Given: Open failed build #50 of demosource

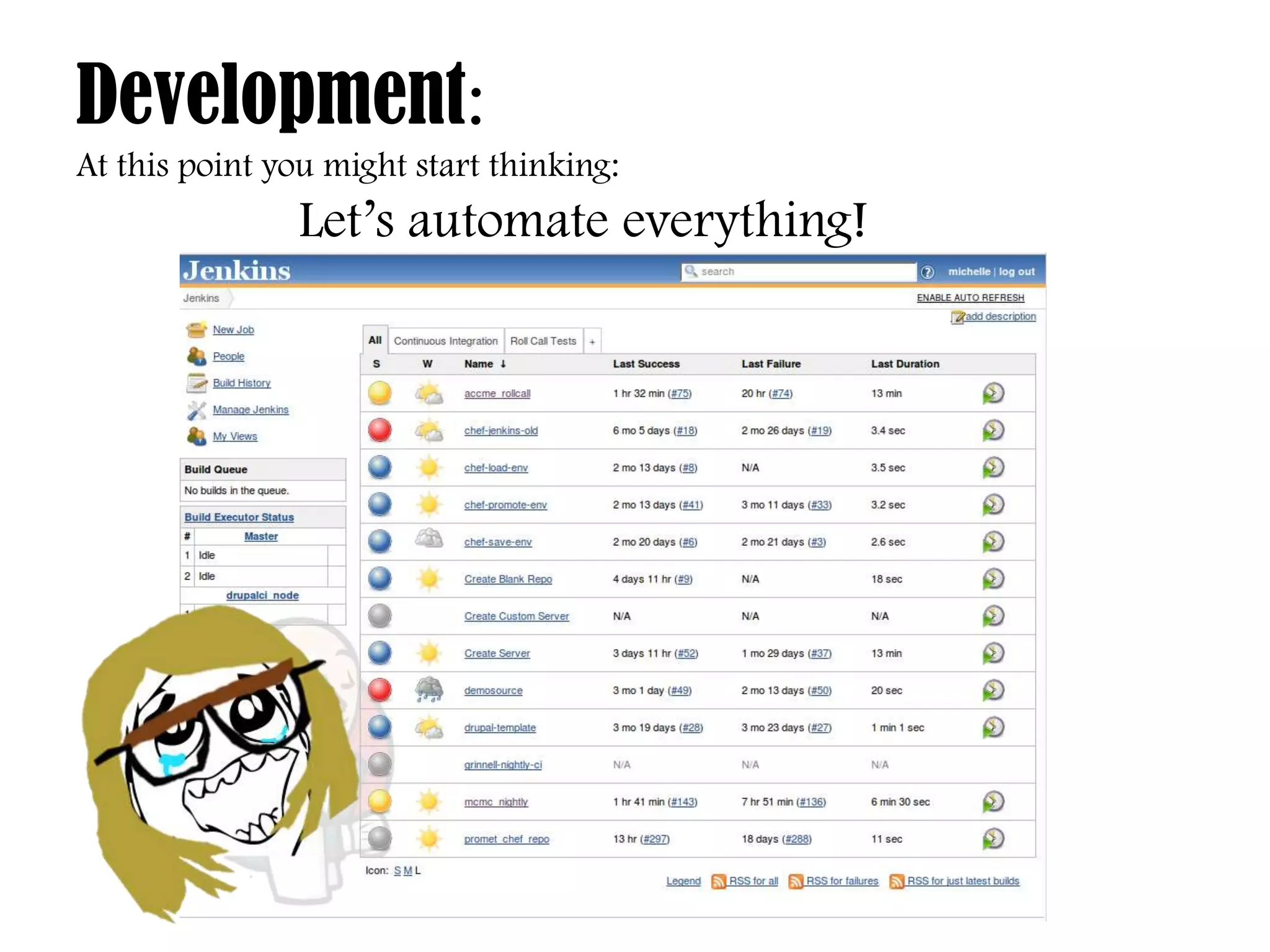Looking at the screenshot, I should 819,690.
